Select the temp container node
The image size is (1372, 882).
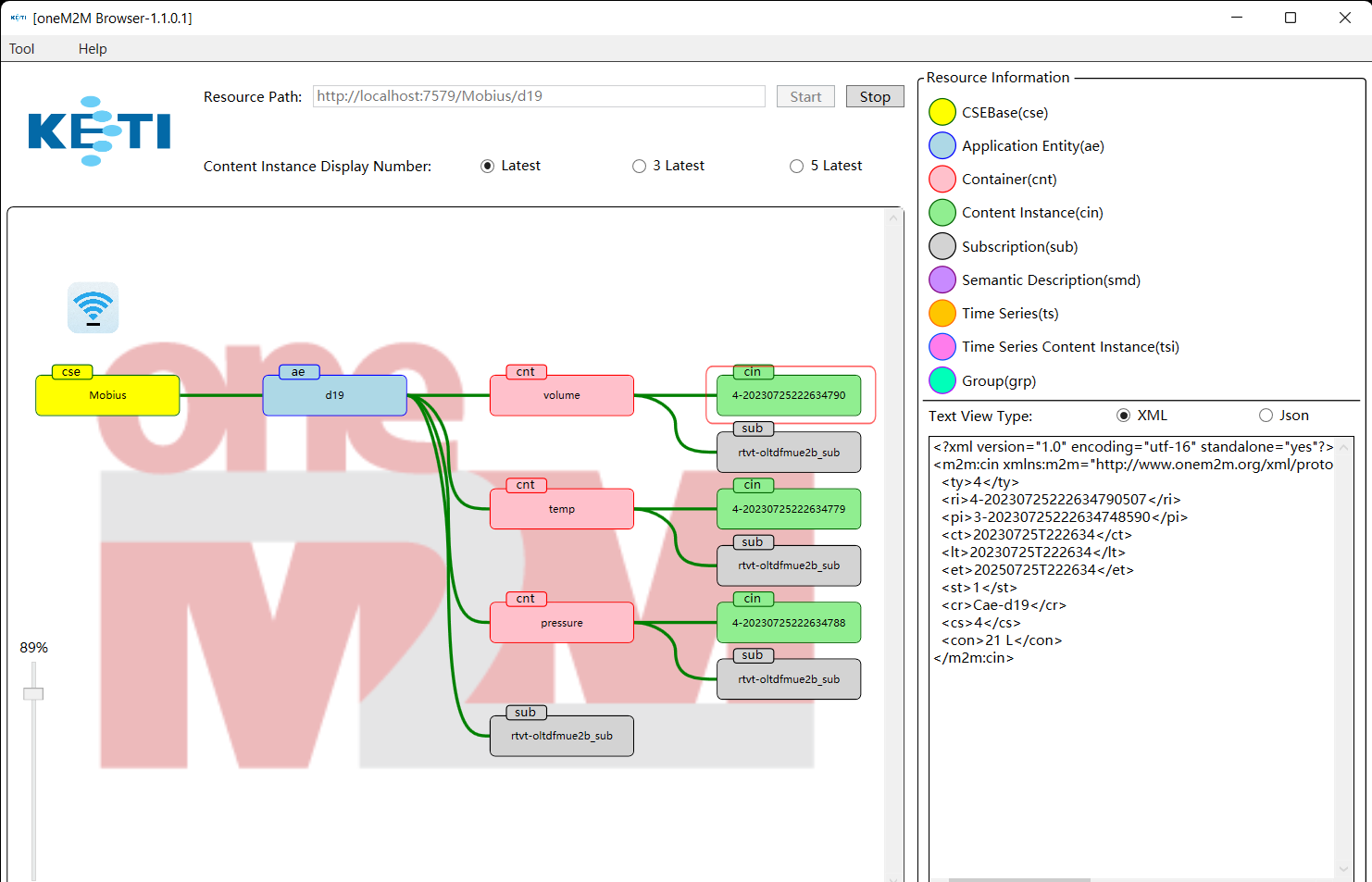coord(562,509)
